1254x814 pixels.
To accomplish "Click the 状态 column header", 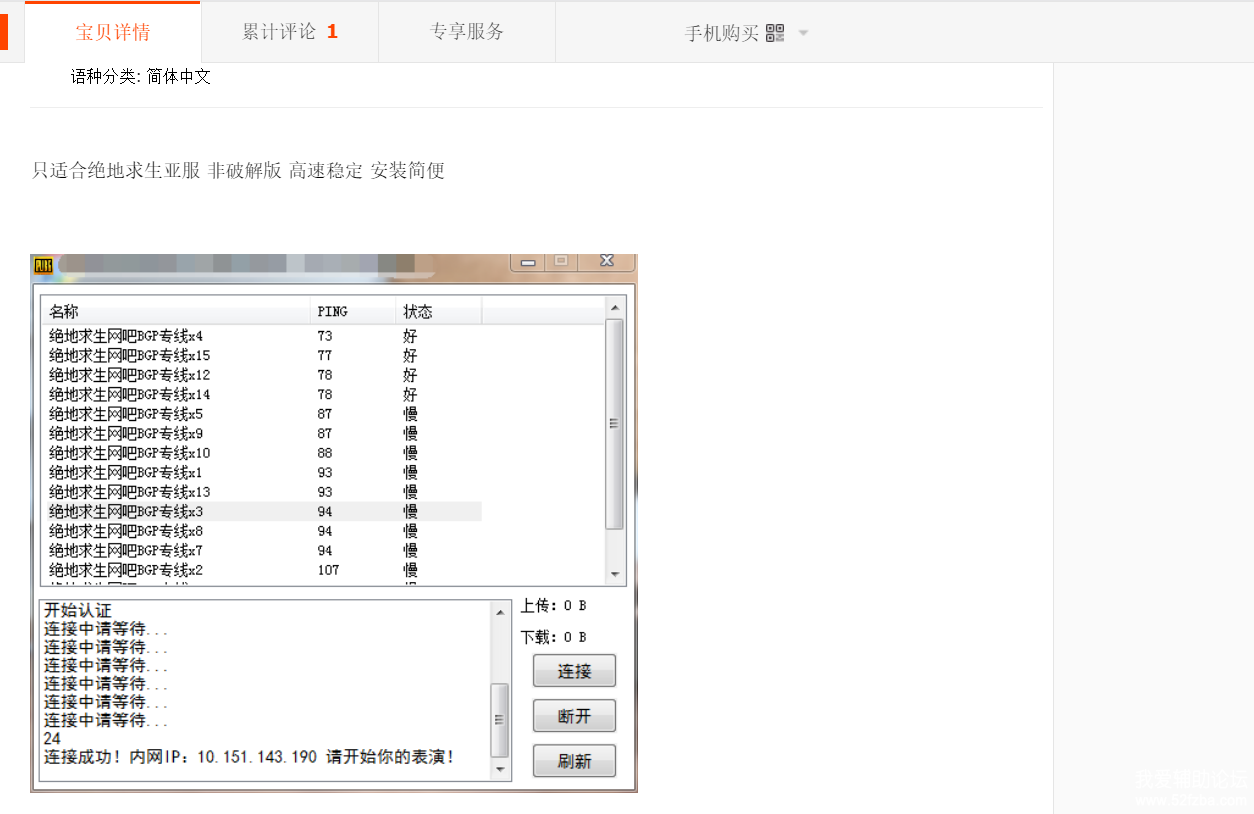I will 438,311.
